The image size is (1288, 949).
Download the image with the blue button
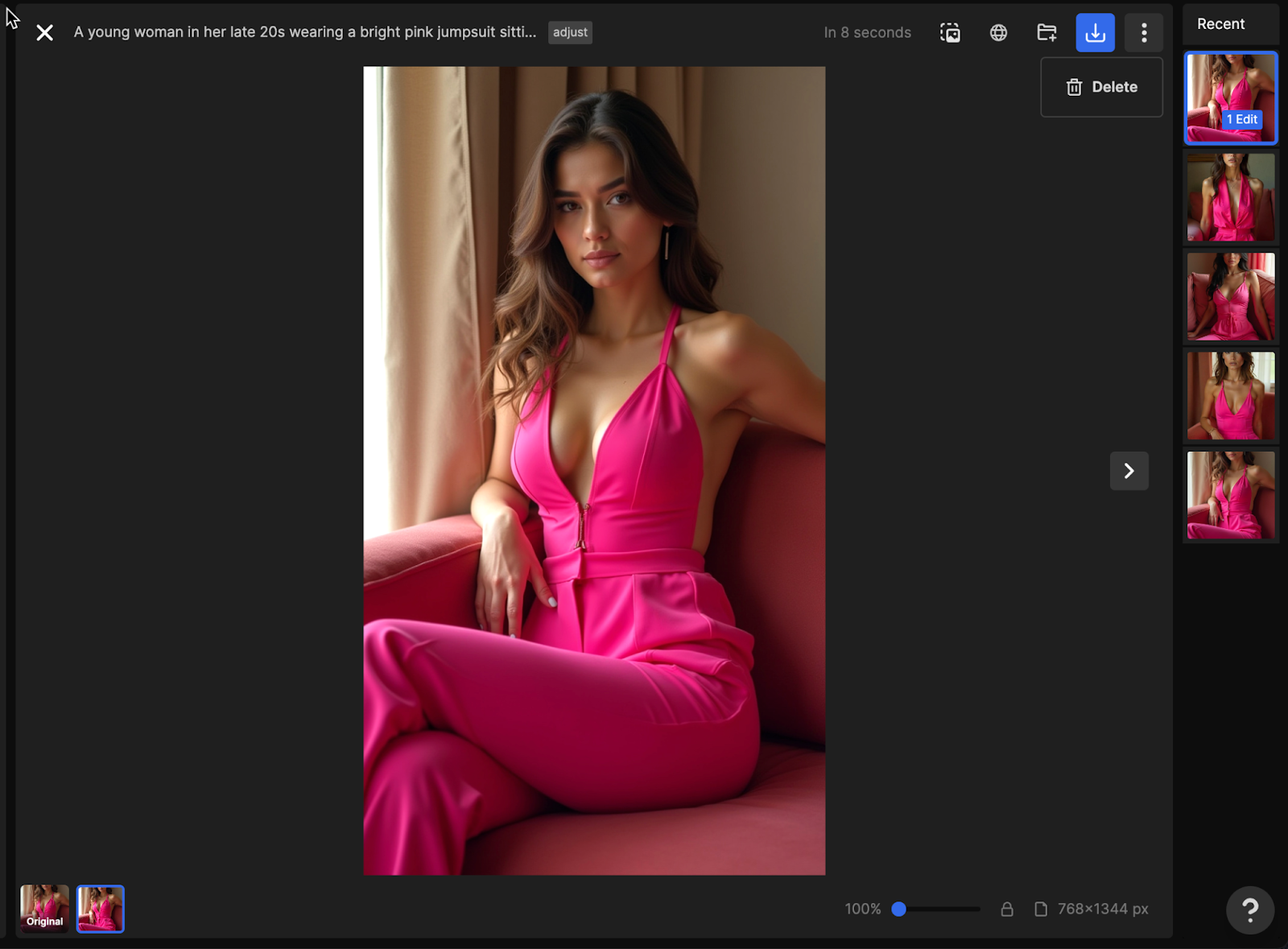[1095, 32]
